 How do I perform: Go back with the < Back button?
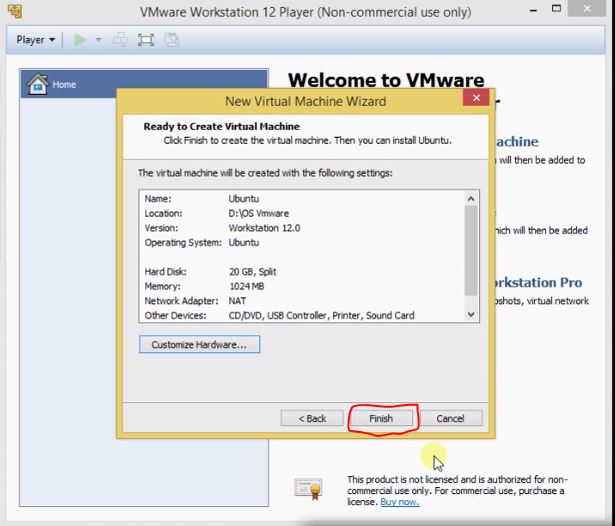(x=312, y=418)
